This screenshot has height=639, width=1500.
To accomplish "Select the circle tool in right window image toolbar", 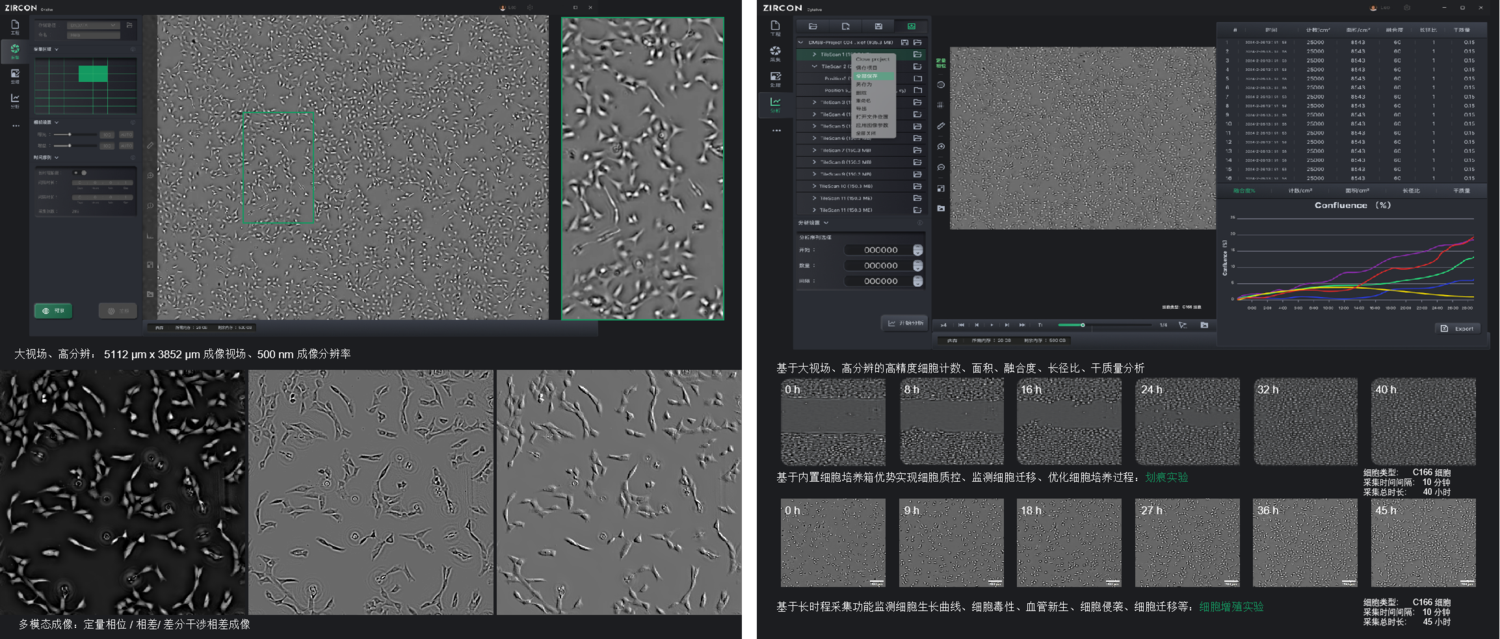I will (941, 85).
